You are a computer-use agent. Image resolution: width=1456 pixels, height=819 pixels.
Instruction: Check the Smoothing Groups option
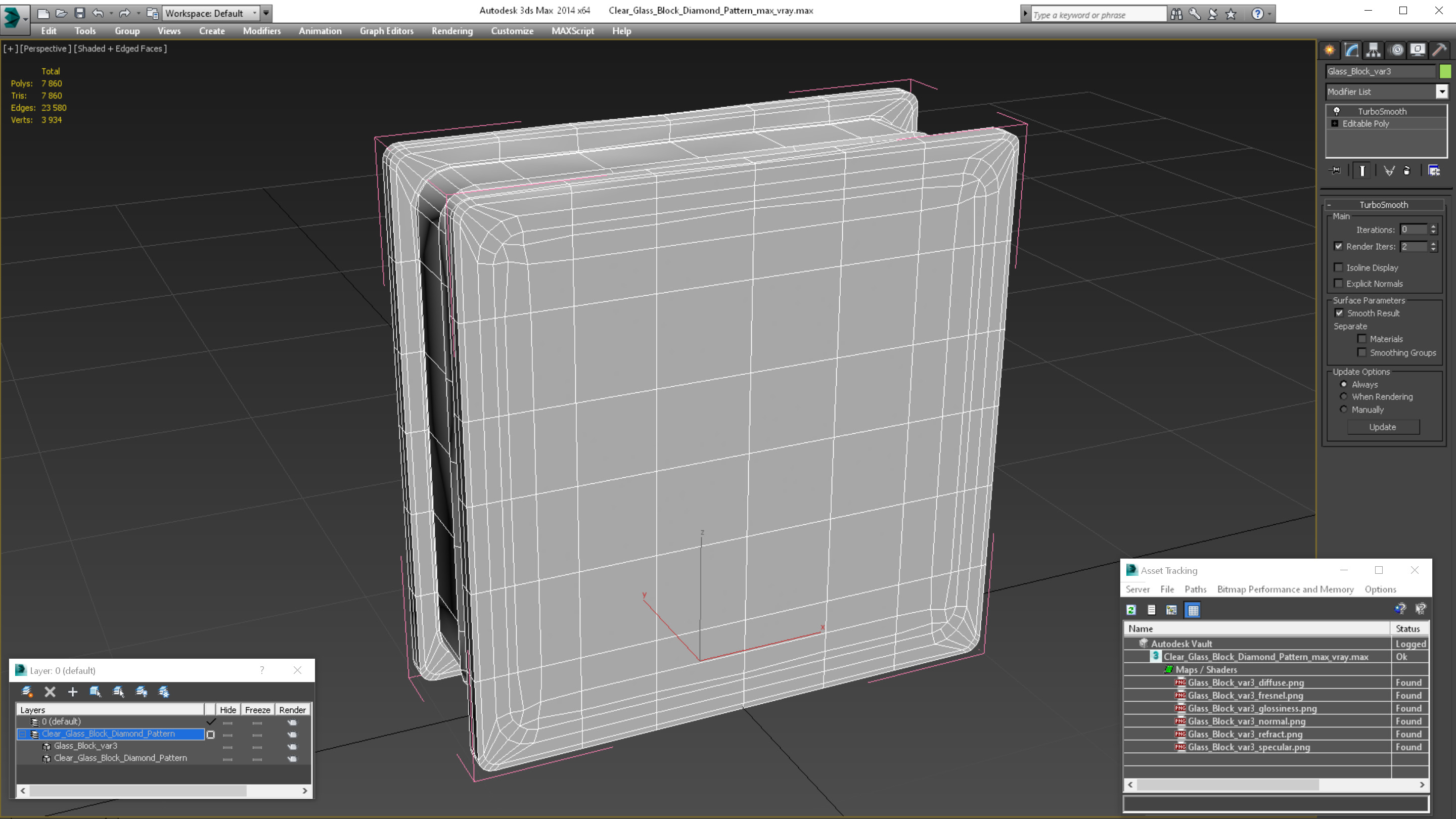tap(1361, 352)
